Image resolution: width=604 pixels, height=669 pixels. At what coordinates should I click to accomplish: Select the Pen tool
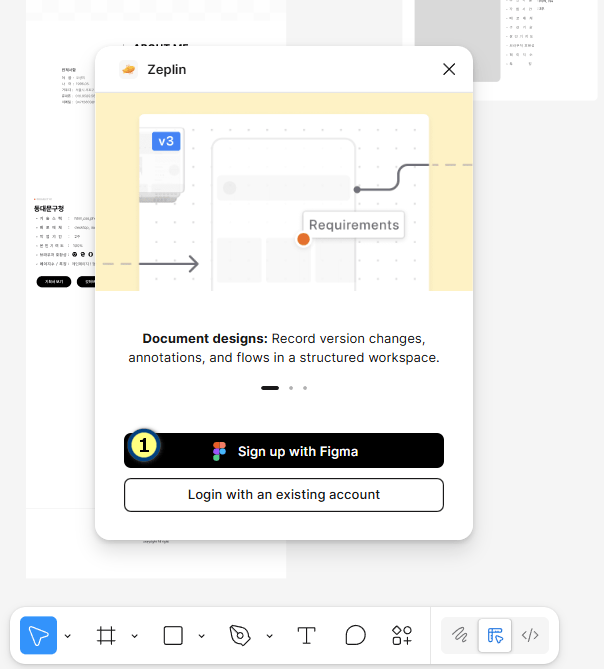point(240,635)
